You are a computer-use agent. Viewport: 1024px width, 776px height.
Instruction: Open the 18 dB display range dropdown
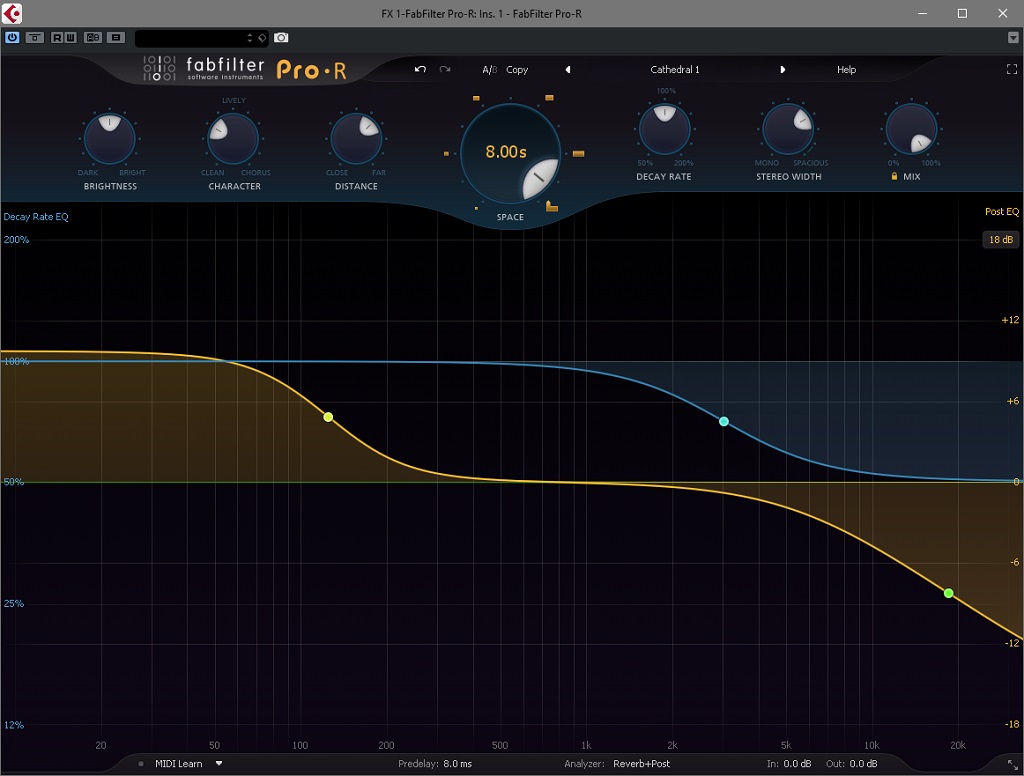[1000, 240]
